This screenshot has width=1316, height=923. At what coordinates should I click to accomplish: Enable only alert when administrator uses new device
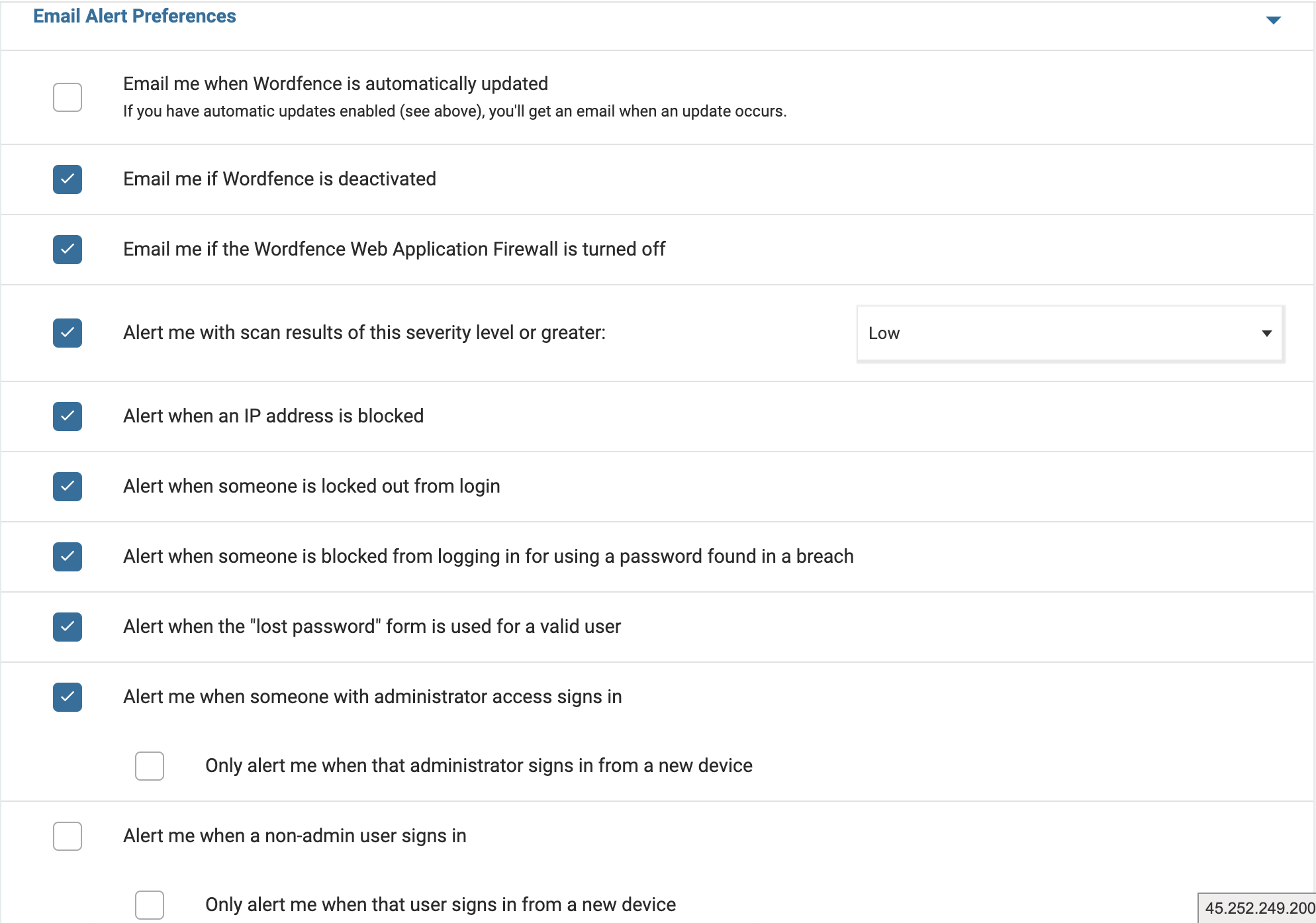pyautogui.click(x=150, y=766)
